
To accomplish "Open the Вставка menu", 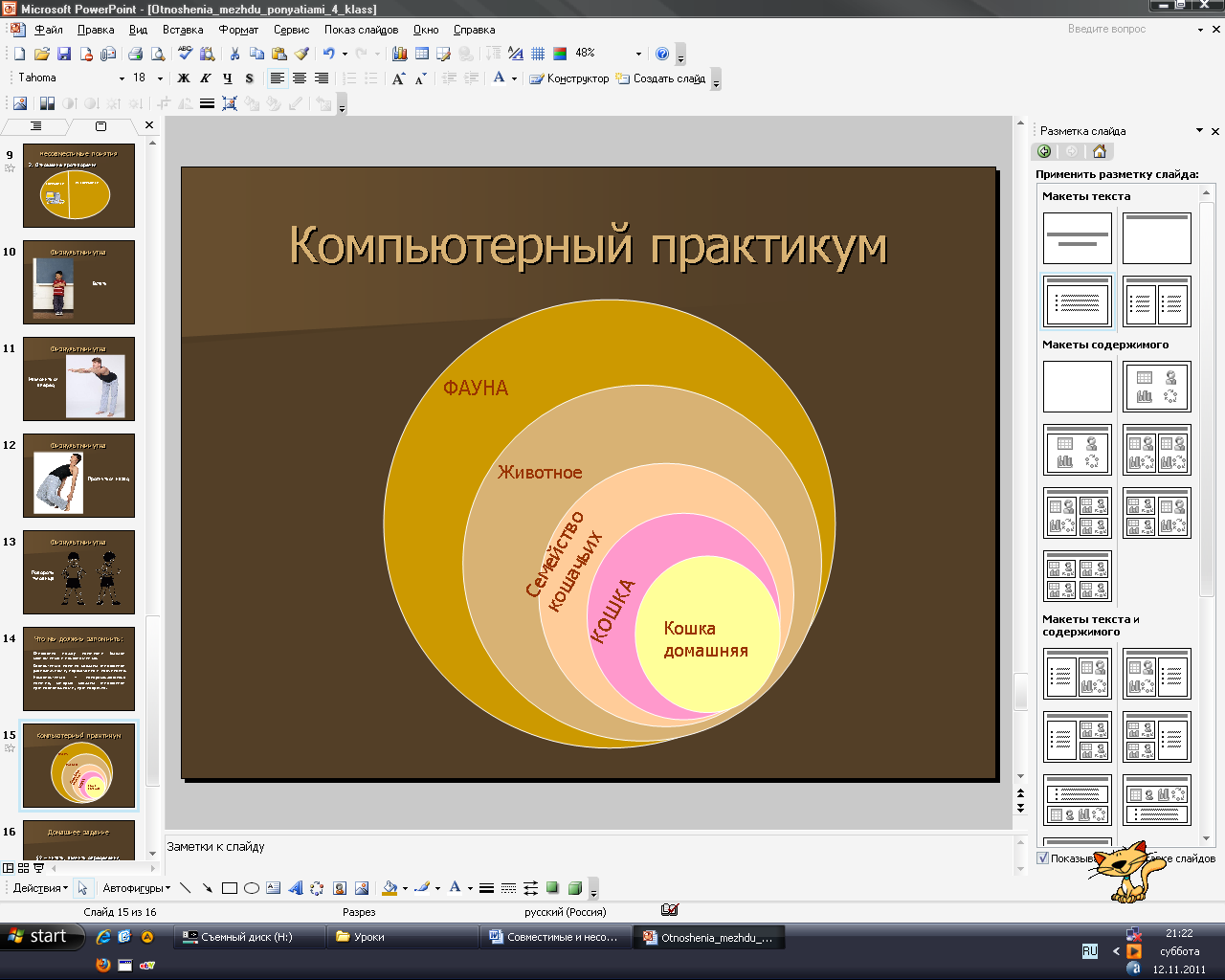I will (x=183, y=30).
